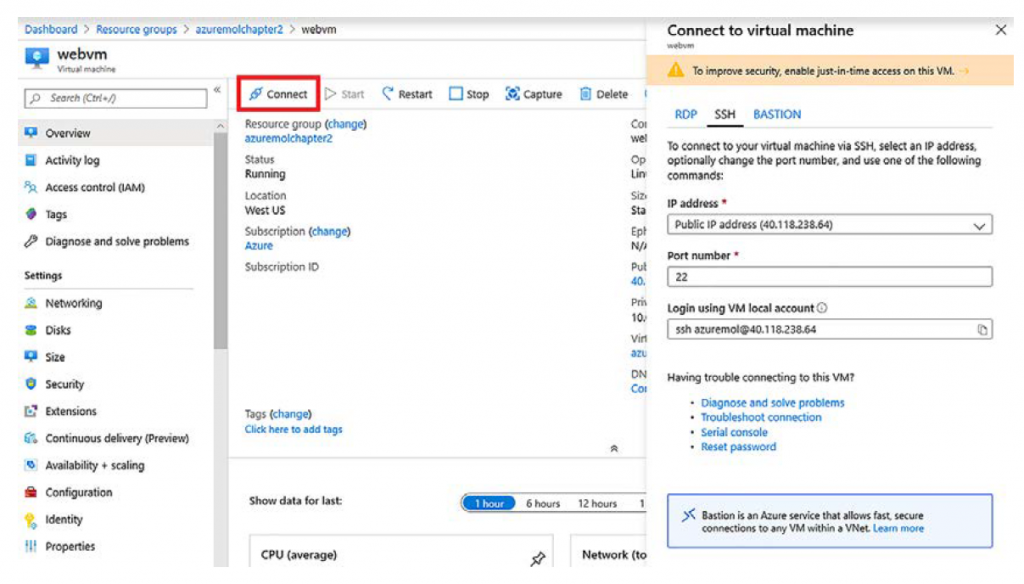The image size is (1024, 584).
Task: Click the Reset password link
Action: pos(738,447)
